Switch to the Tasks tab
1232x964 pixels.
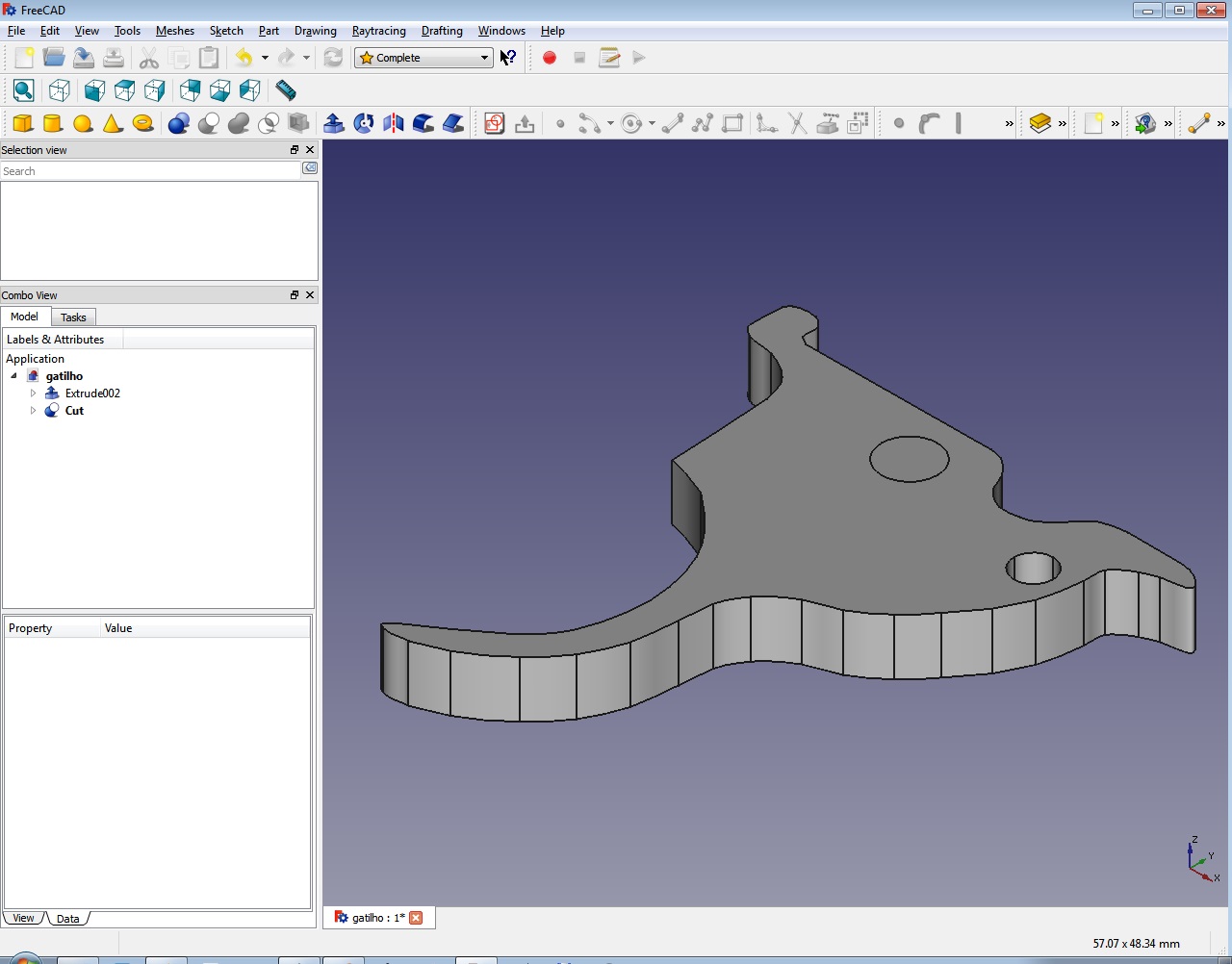73,317
